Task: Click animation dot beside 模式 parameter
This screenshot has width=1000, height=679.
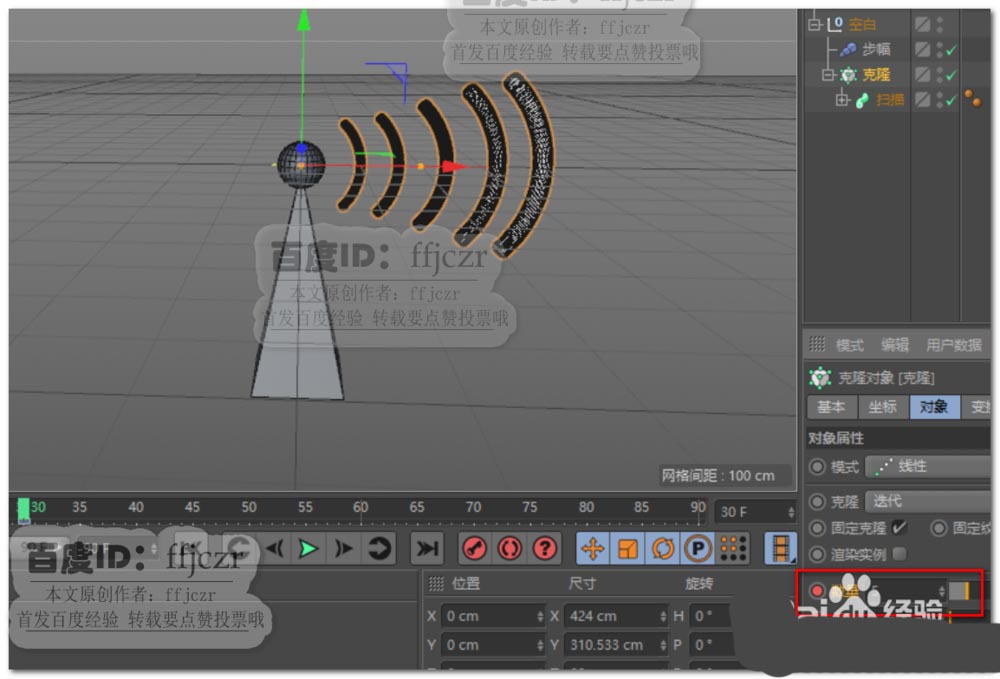Action: (x=817, y=467)
